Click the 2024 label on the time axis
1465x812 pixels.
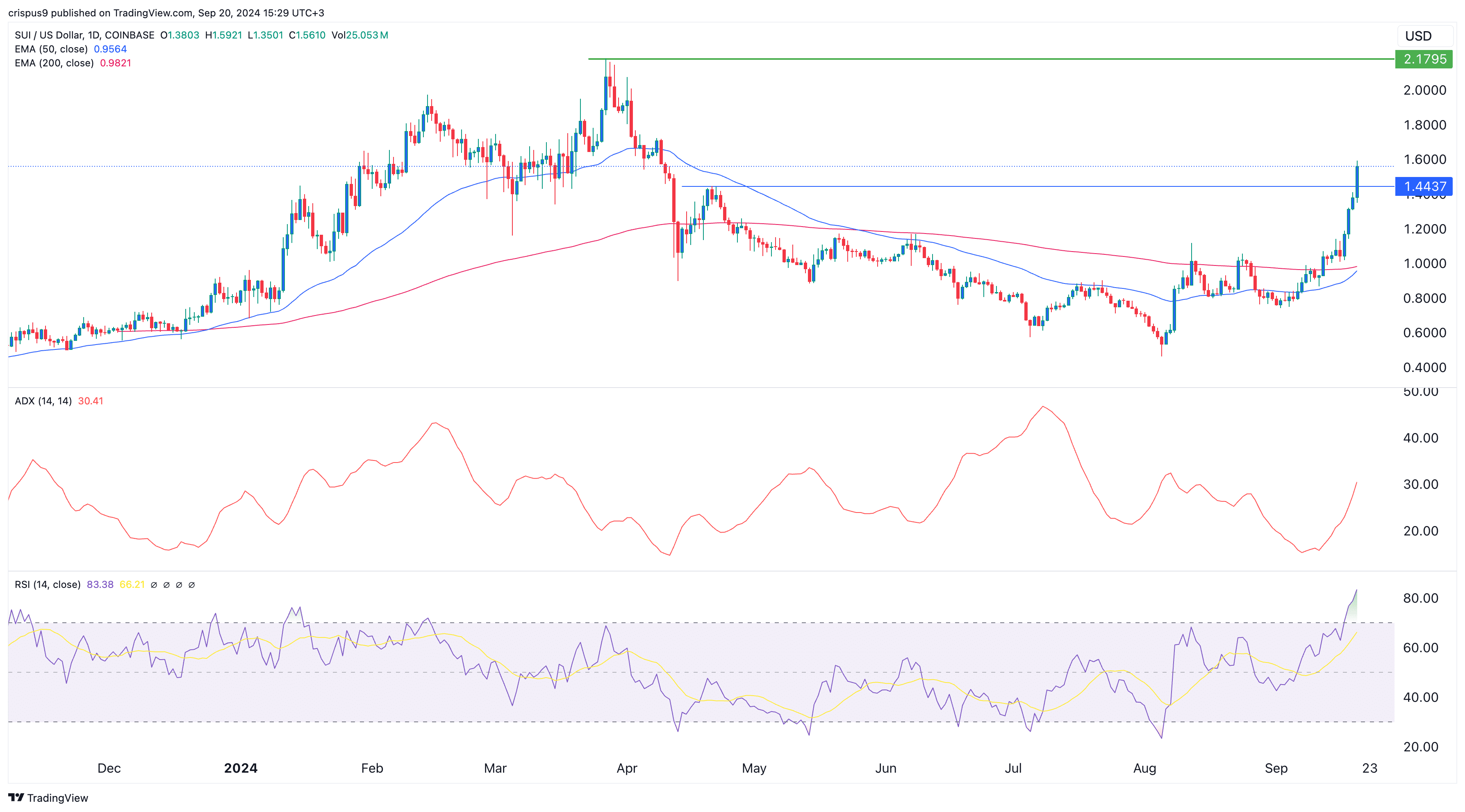click(241, 768)
